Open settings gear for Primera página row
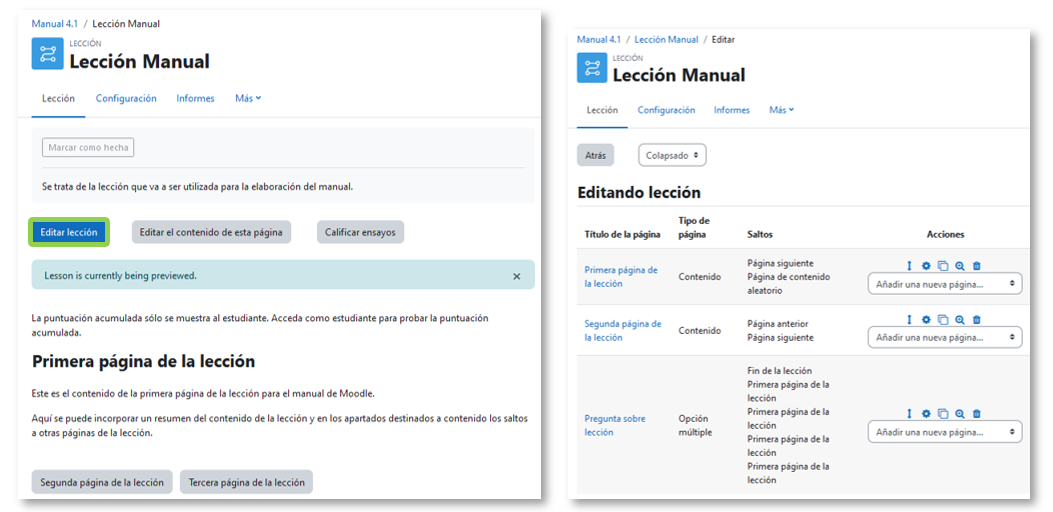Viewport: 1053px width, 512px height. 926,265
